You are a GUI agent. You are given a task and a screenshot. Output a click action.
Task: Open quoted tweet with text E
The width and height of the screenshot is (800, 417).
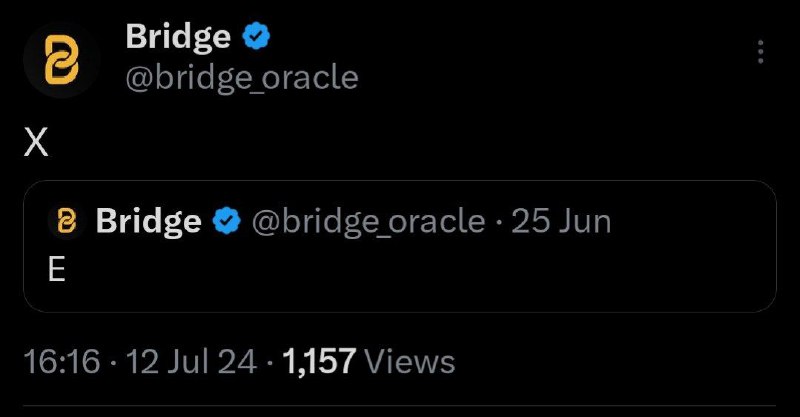click(x=400, y=246)
